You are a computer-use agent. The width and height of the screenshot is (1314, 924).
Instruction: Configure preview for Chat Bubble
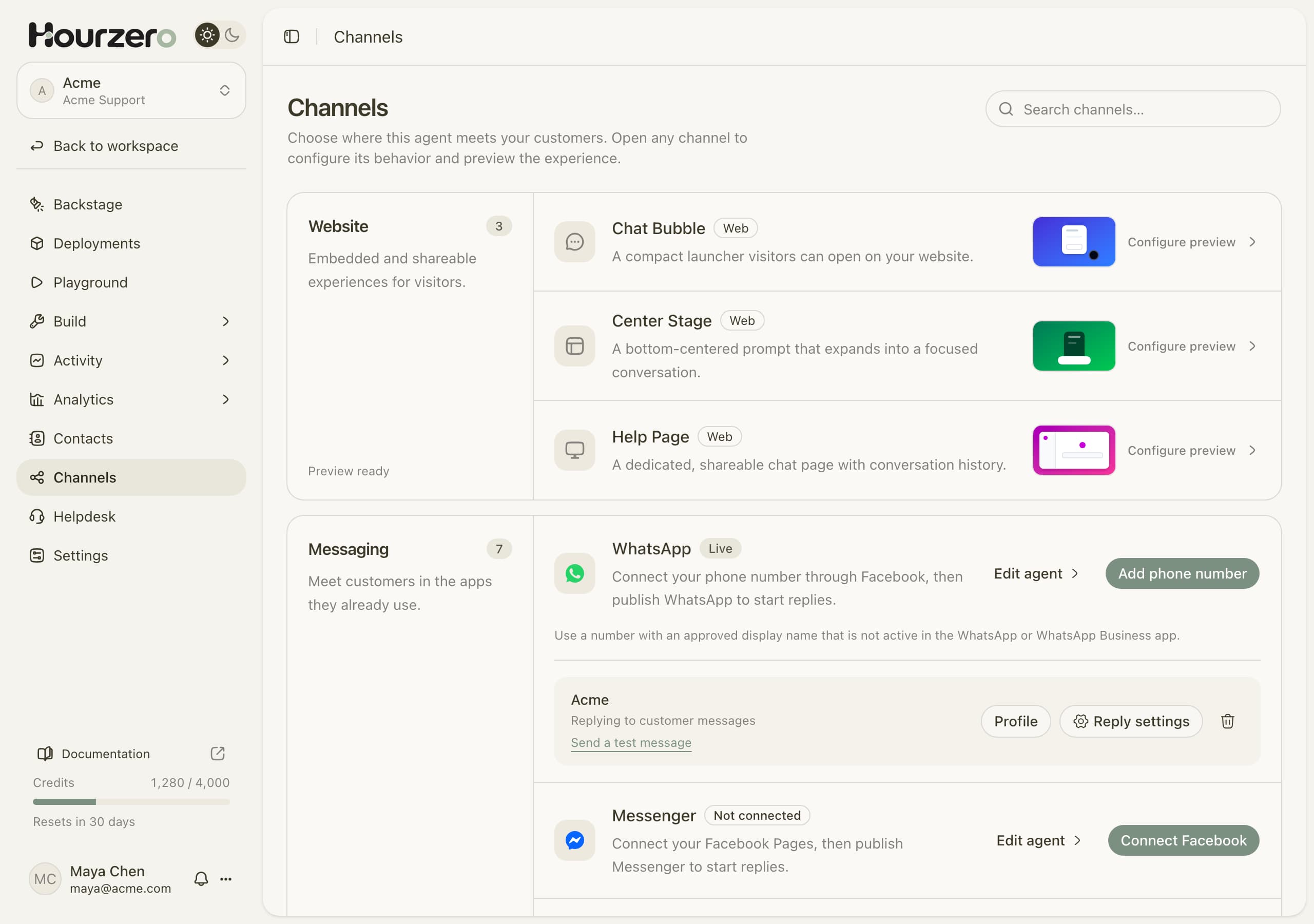1181,242
